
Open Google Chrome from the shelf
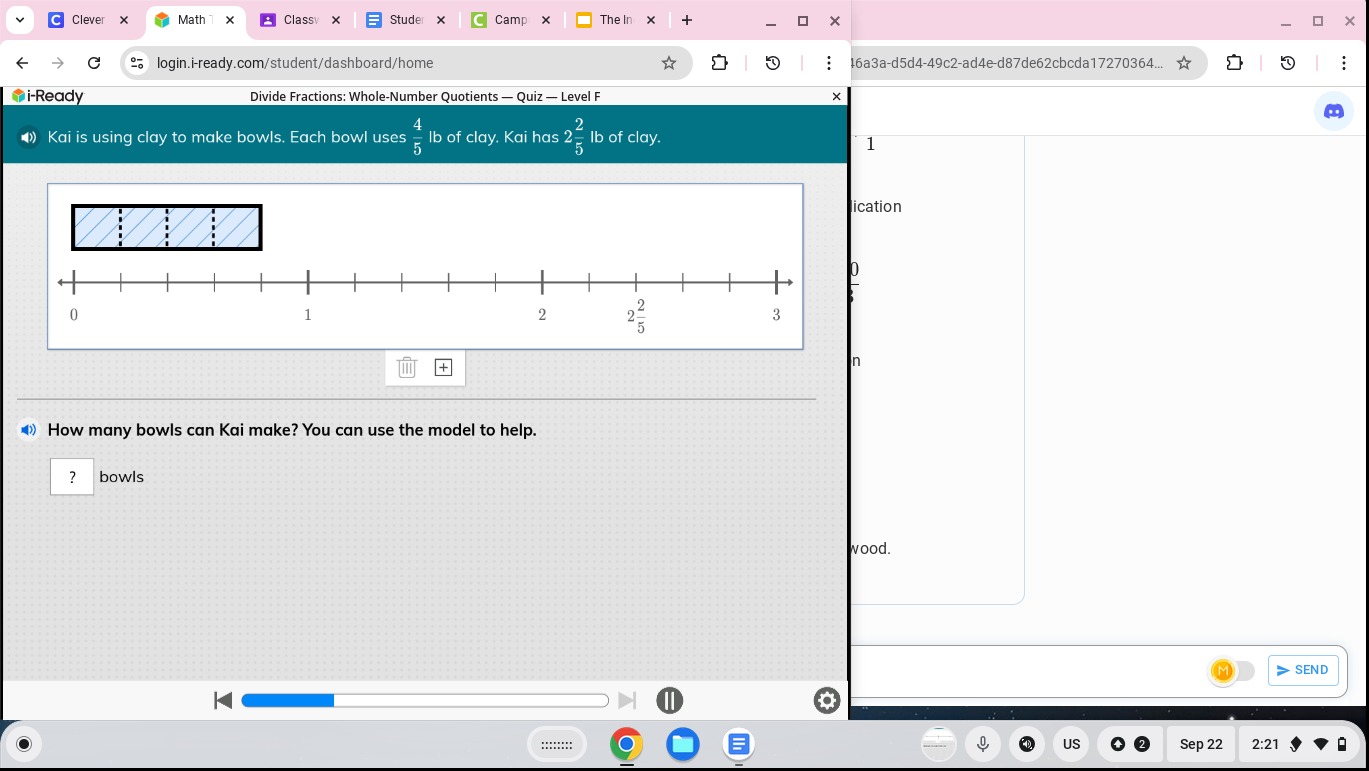tap(627, 744)
